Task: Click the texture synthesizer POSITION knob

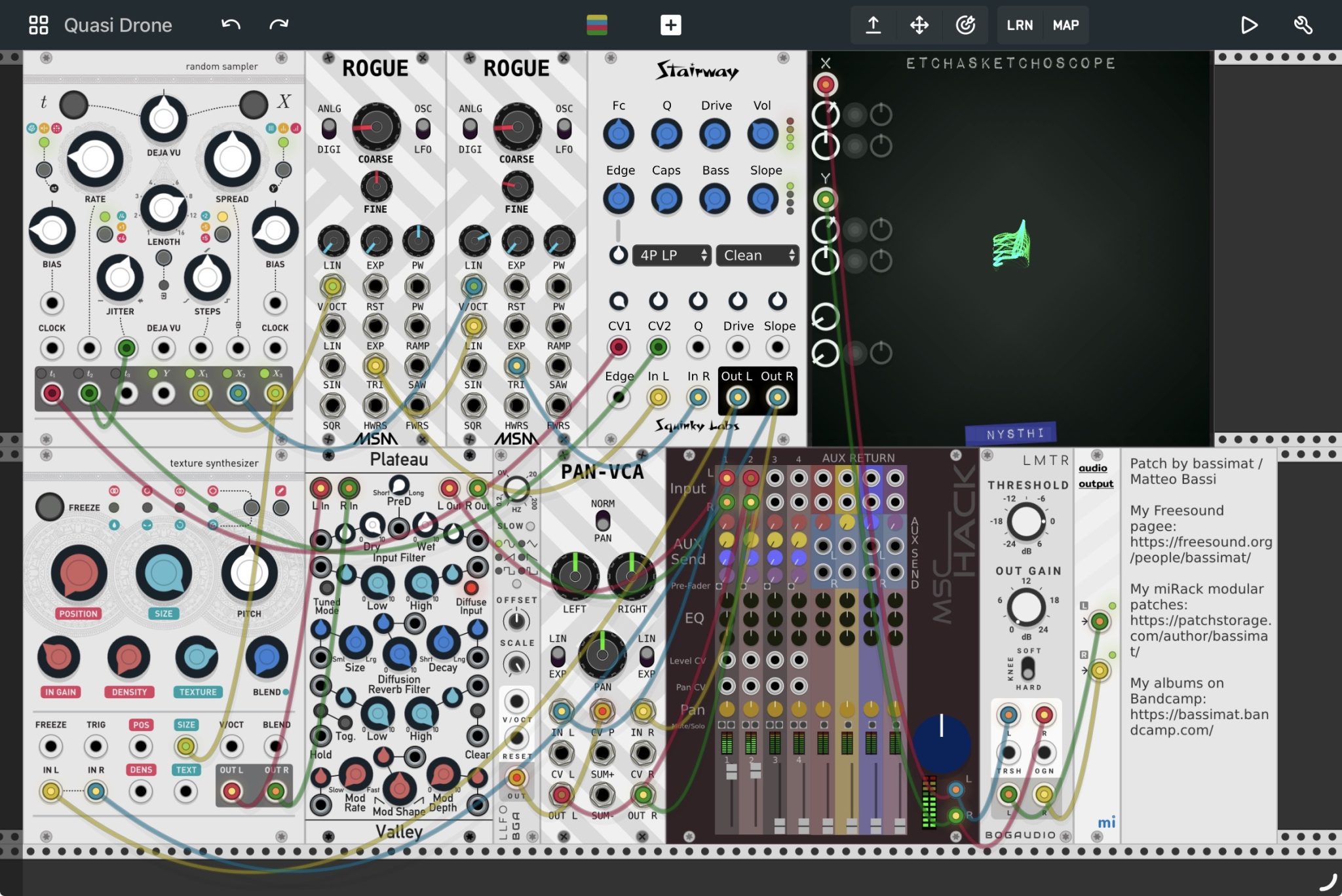Action: (79, 572)
